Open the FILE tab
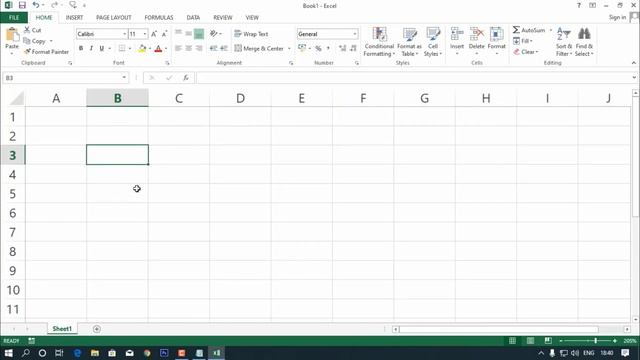This screenshot has height=360, width=640. click(x=14, y=18)
